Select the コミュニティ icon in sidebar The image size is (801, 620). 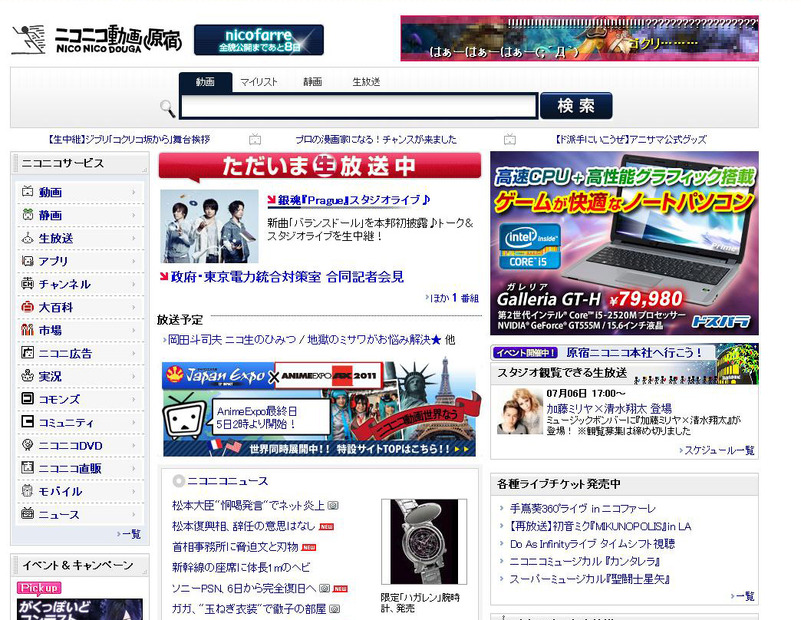point(28,422)
